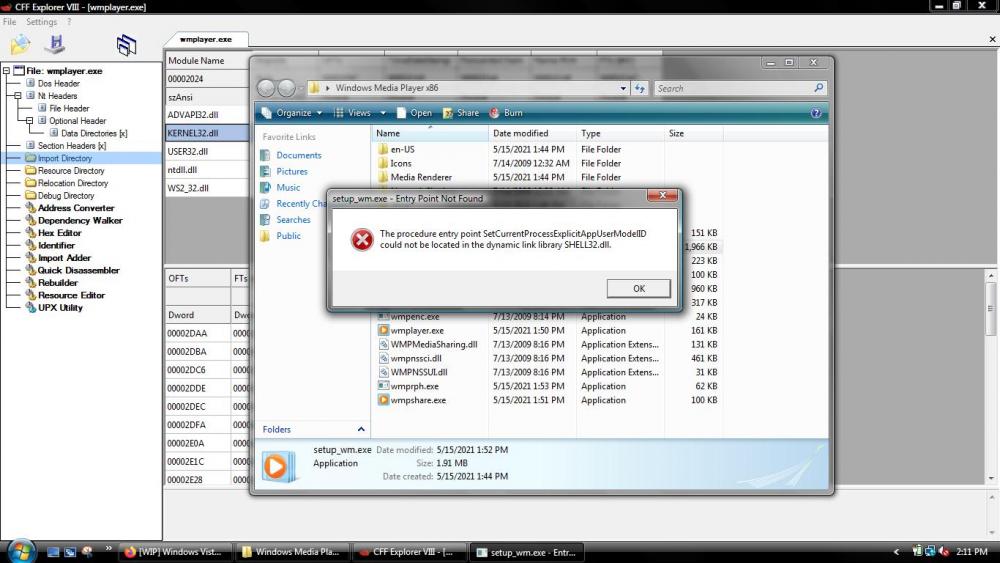Open the File menu
This screenshot has width=1000, height=563.
9,22
